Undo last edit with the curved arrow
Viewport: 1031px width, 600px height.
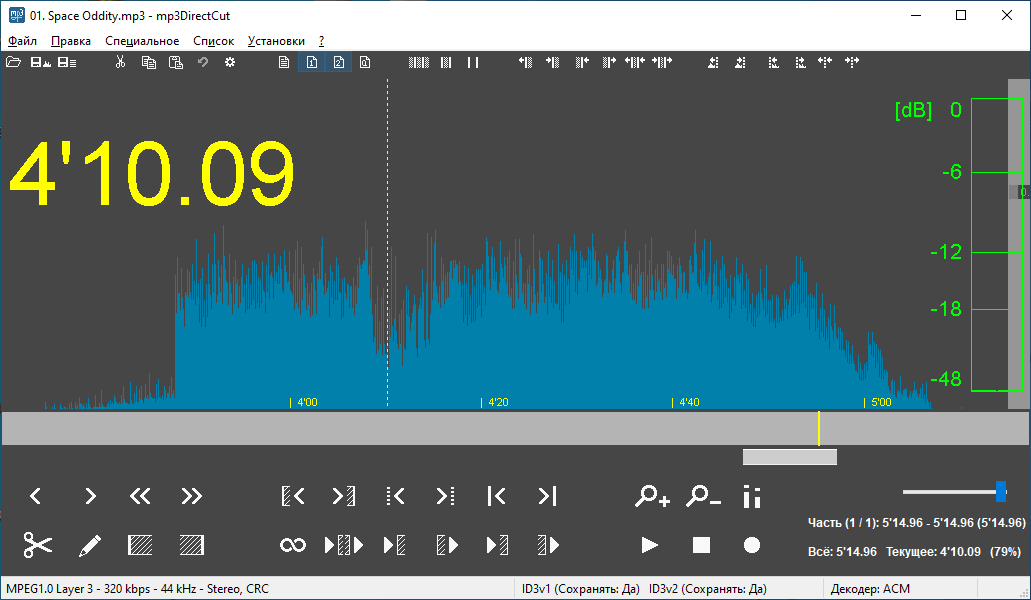point(203,62)
